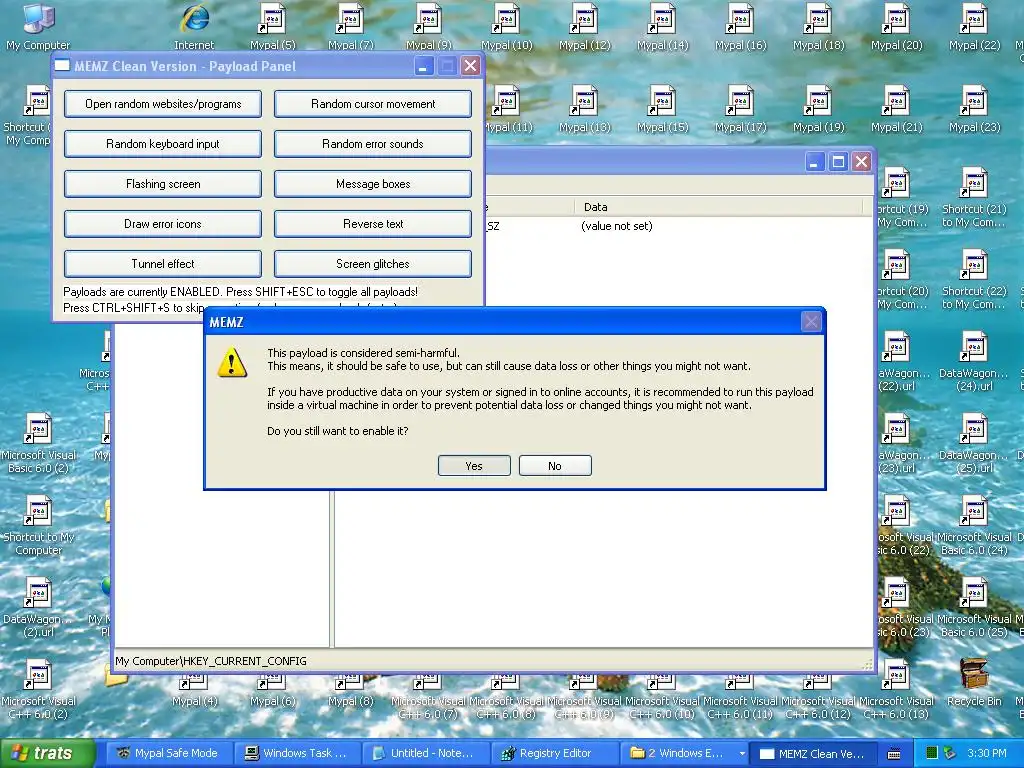Select Microsoft Visual Basic 6.0 (25) icon
1024x768 pixels.
click(x=974, y=608)
